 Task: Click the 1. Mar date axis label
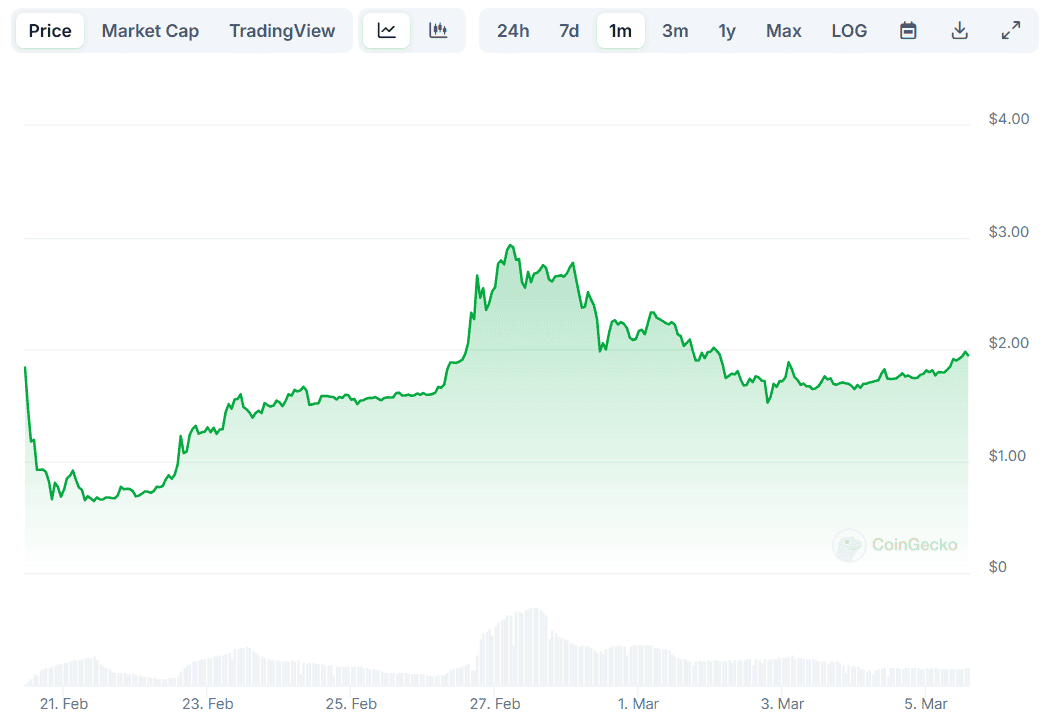coord(638,704)
